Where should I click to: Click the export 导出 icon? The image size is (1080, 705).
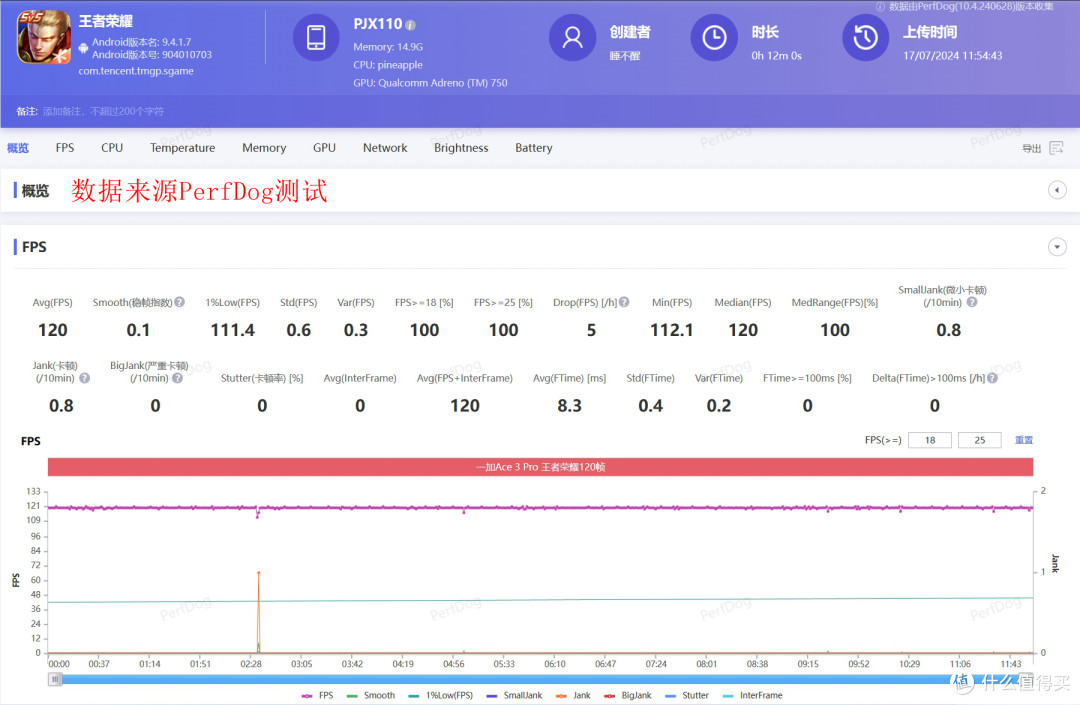point(1057,148)
